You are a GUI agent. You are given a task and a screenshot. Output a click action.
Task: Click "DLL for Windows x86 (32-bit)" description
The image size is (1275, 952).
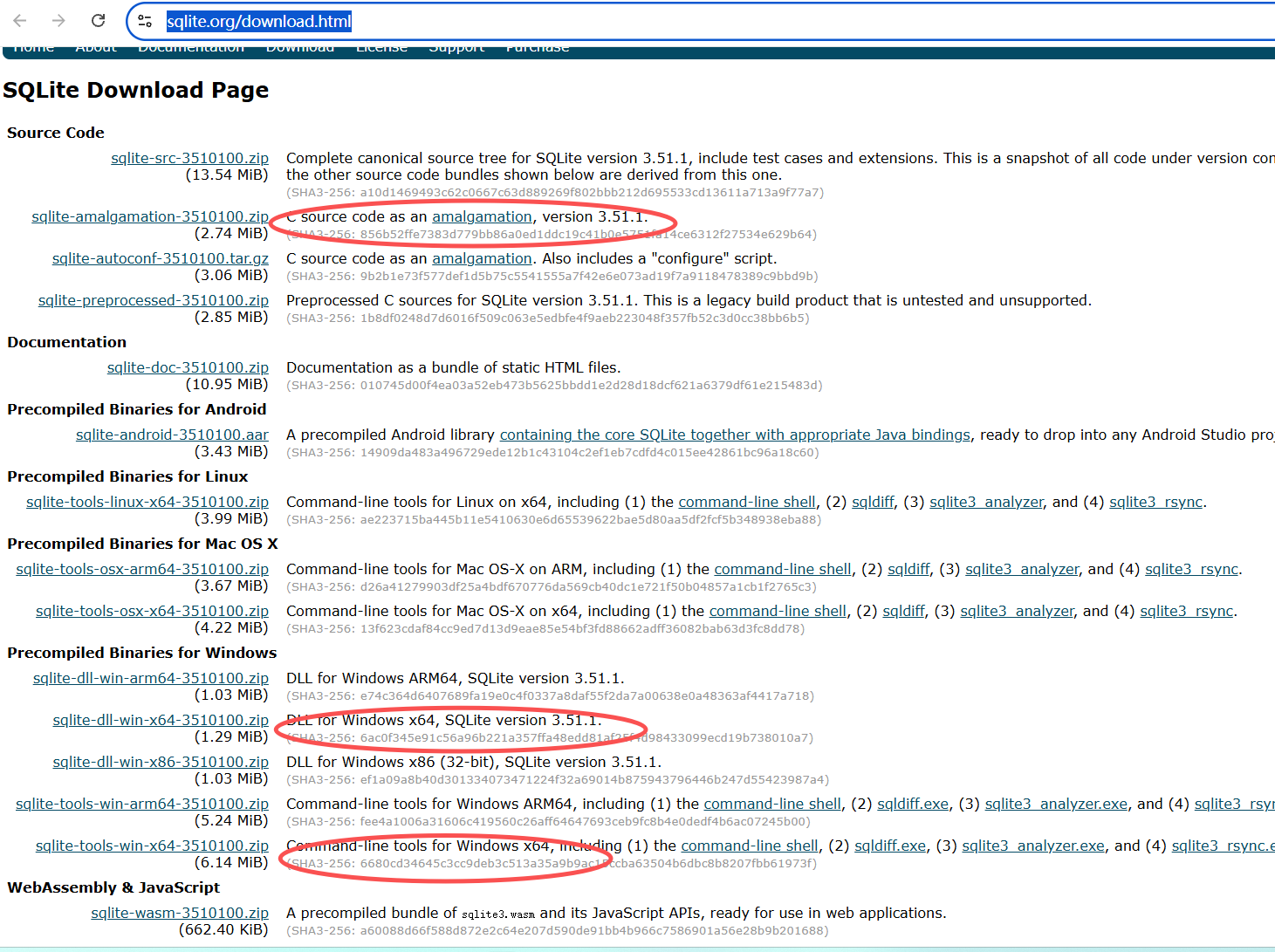[x=474, y=762]
